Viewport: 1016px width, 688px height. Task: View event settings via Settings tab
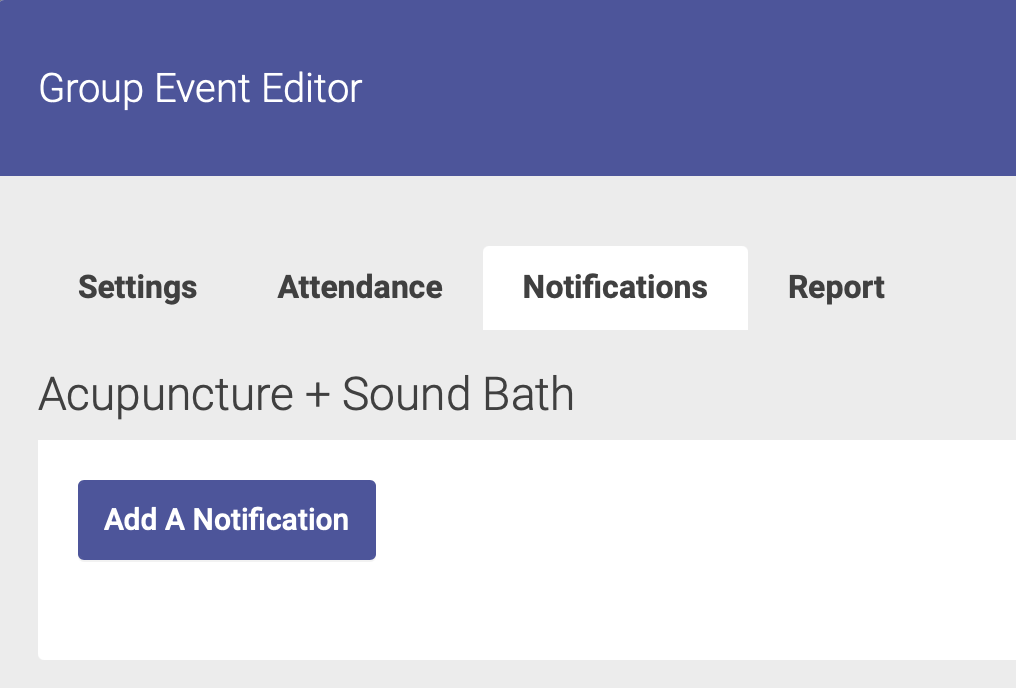coord(137,288)
